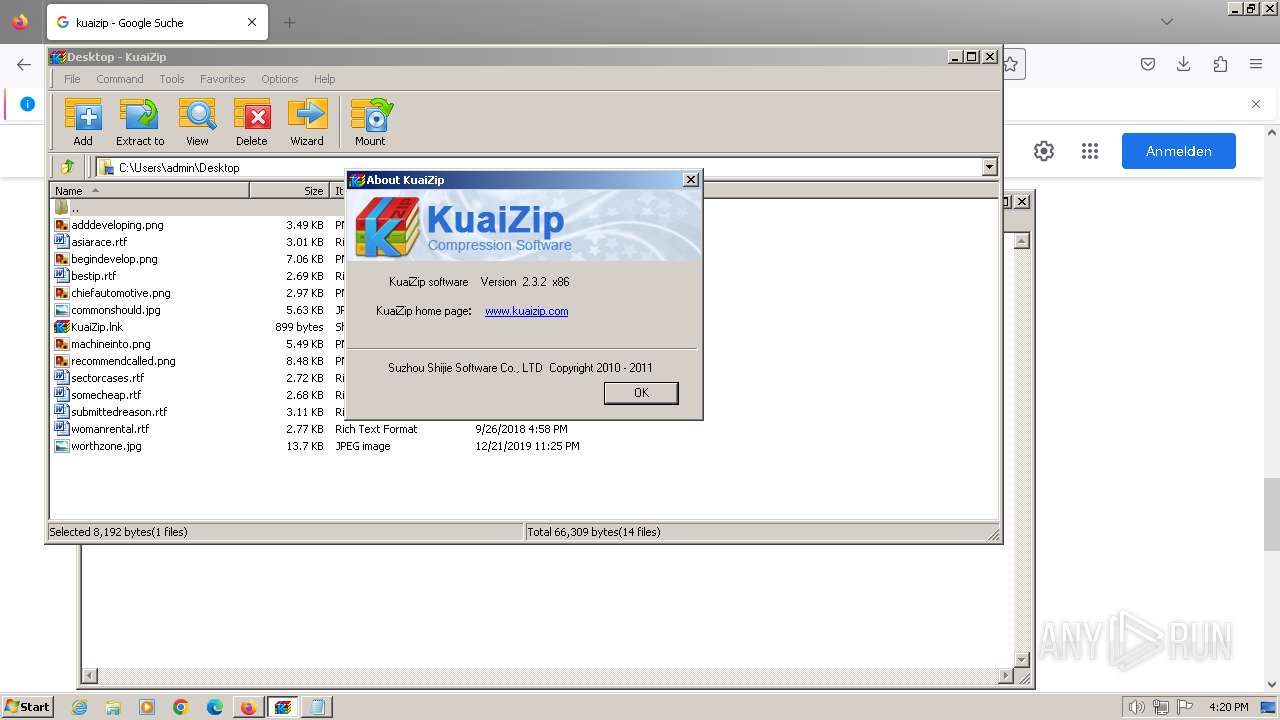Click the Add archive toolbar icon
Image resolution: width=1280 pixels, height=720 pixels.
click(x=83, y=122)
